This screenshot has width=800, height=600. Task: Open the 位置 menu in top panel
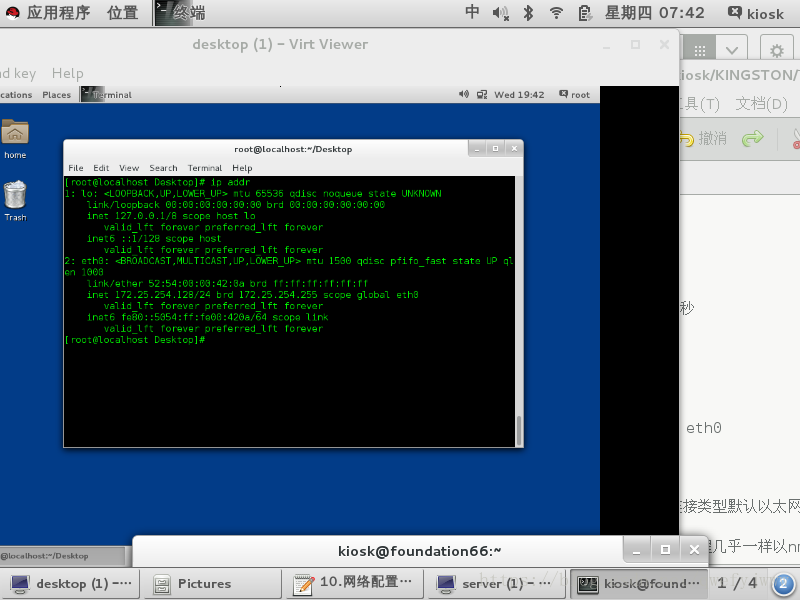pos(122,12)
